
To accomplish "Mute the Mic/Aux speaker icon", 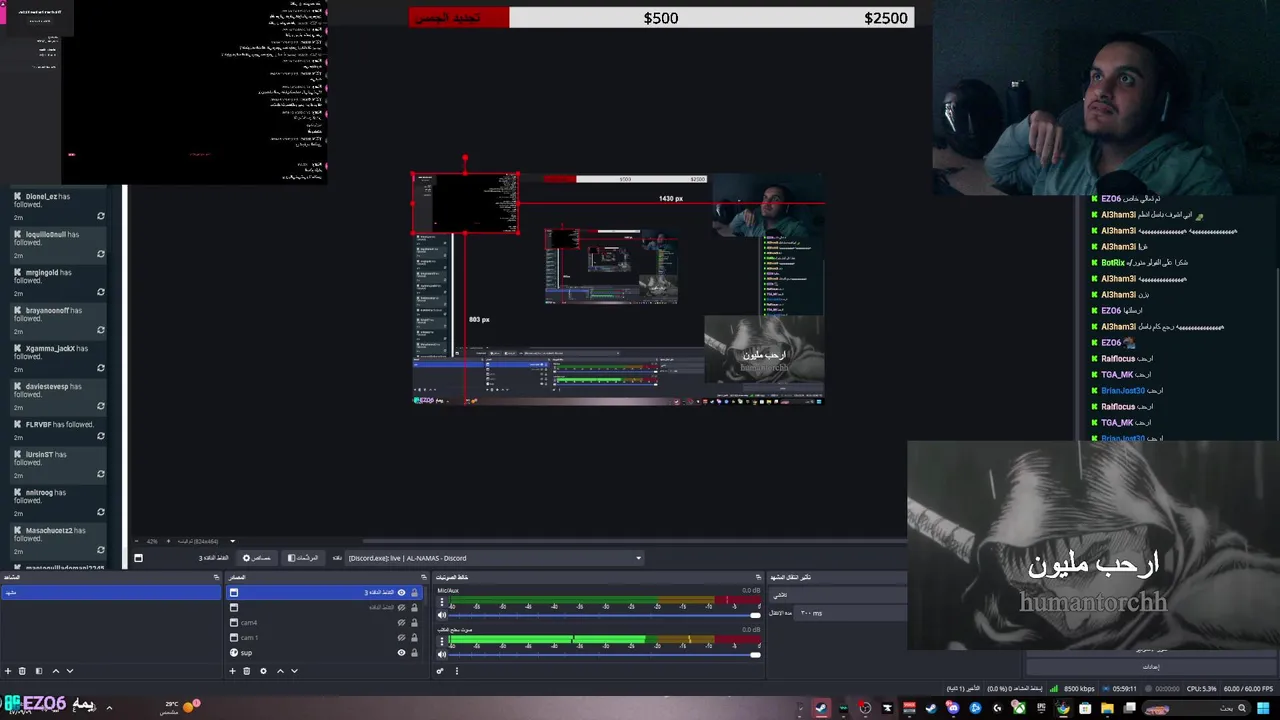I will pos(442,615).
